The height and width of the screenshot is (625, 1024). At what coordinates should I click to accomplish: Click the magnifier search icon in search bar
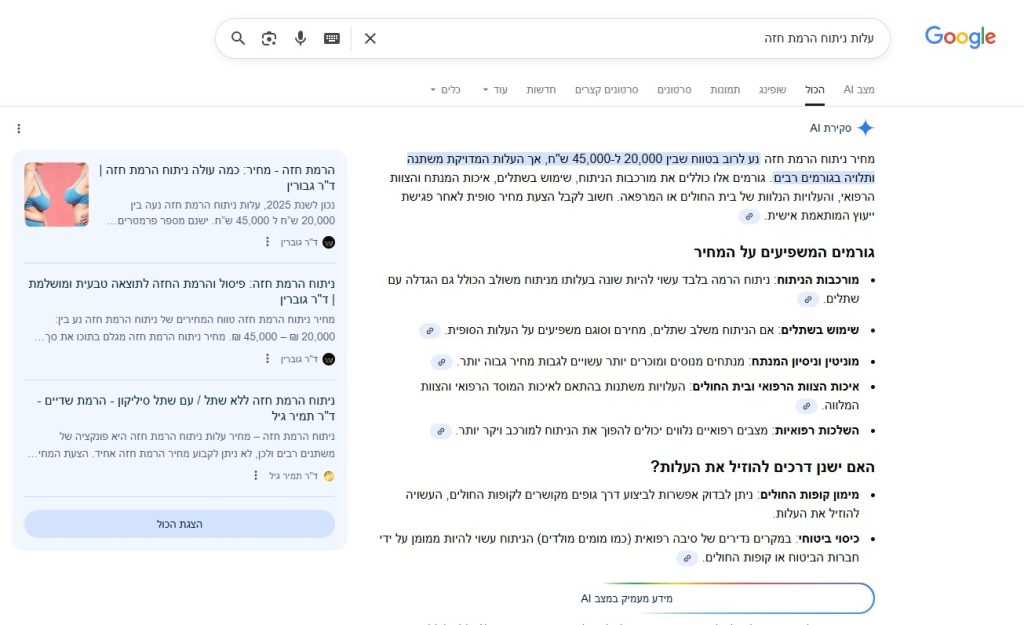(x=238, y=38)
